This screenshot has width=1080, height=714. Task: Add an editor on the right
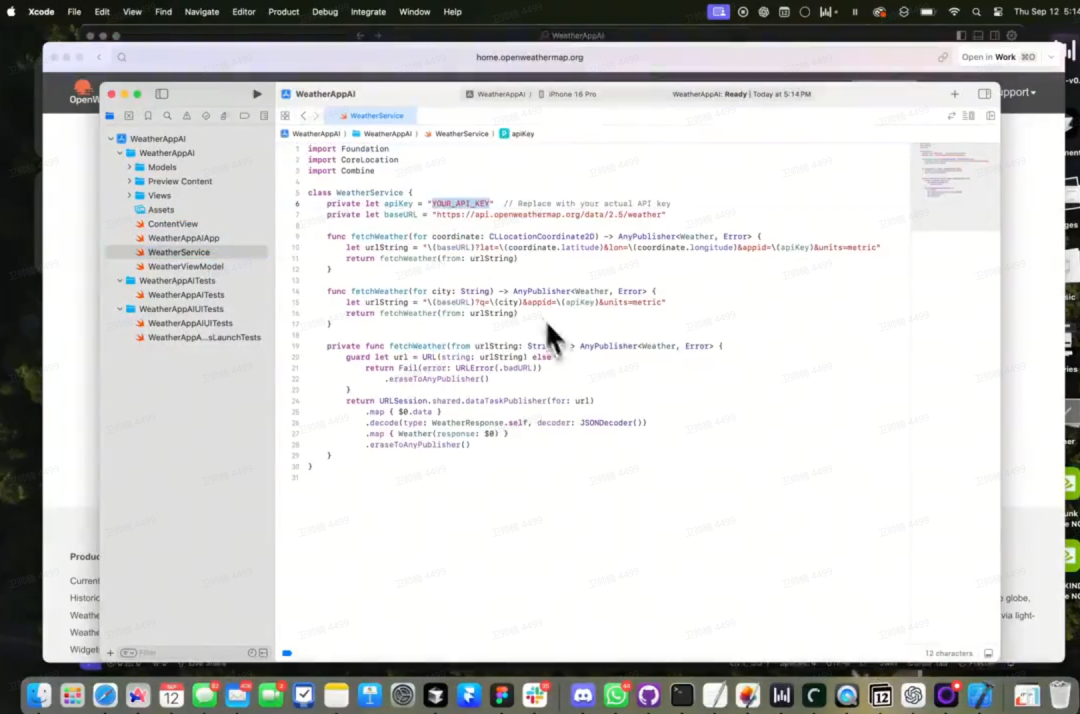[x=990, y=116]
